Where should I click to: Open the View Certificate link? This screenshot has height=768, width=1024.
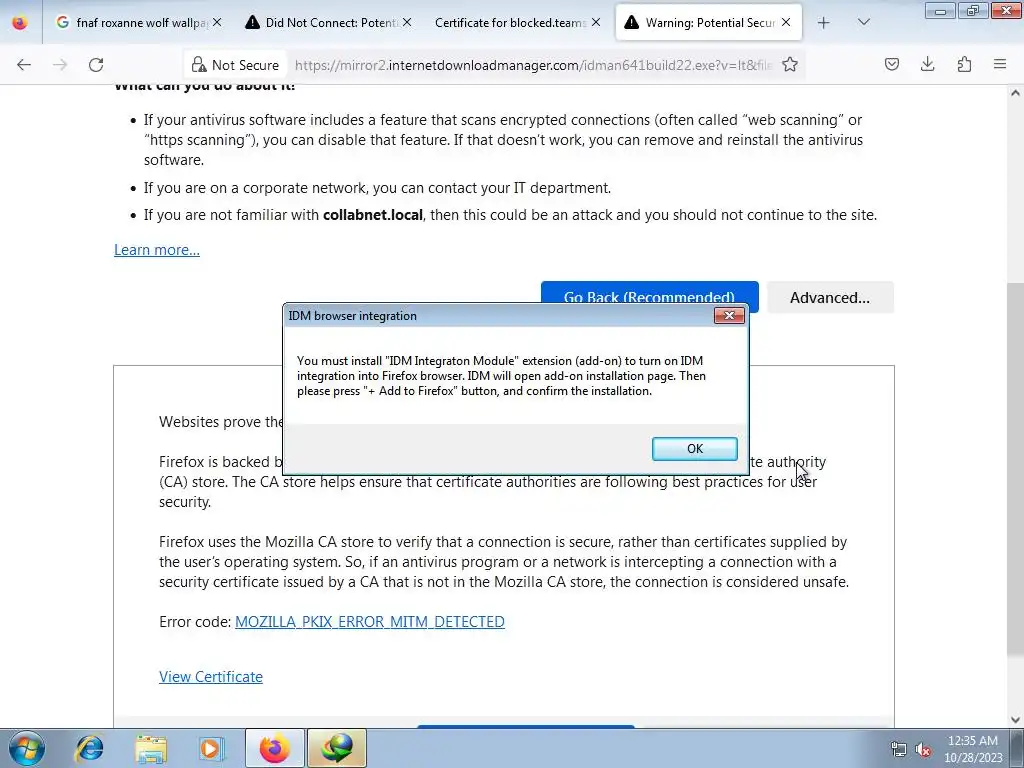pyautogui.click(x=210, y=677)
